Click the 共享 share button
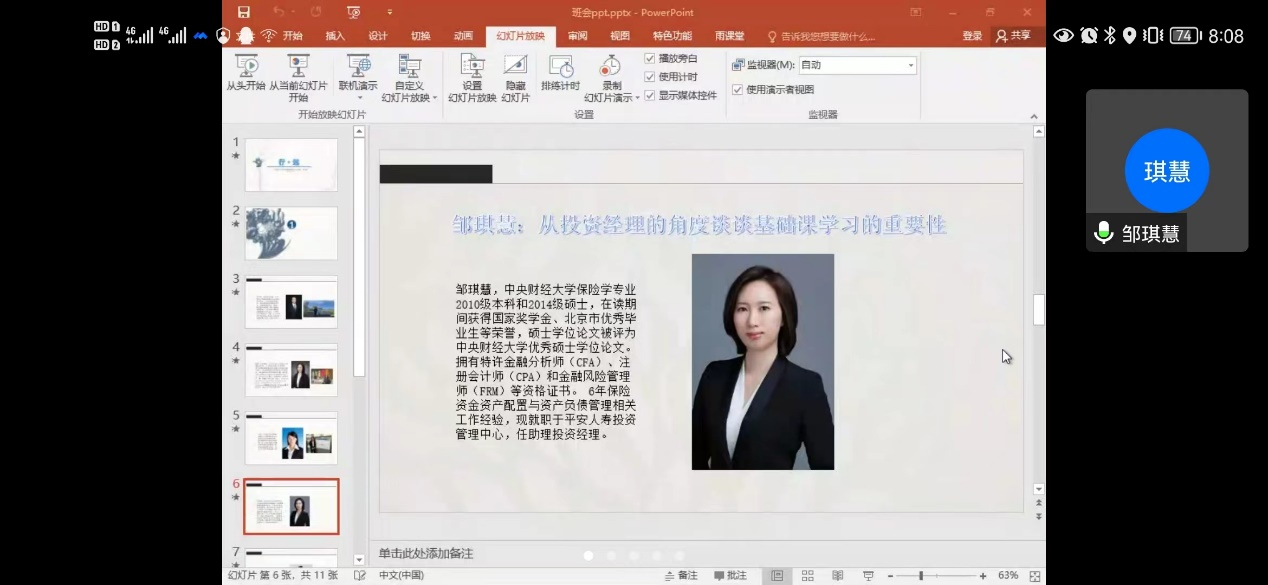Image resolution: width=1268 pixels, height=585 pixels. [x=1013, y=36]
